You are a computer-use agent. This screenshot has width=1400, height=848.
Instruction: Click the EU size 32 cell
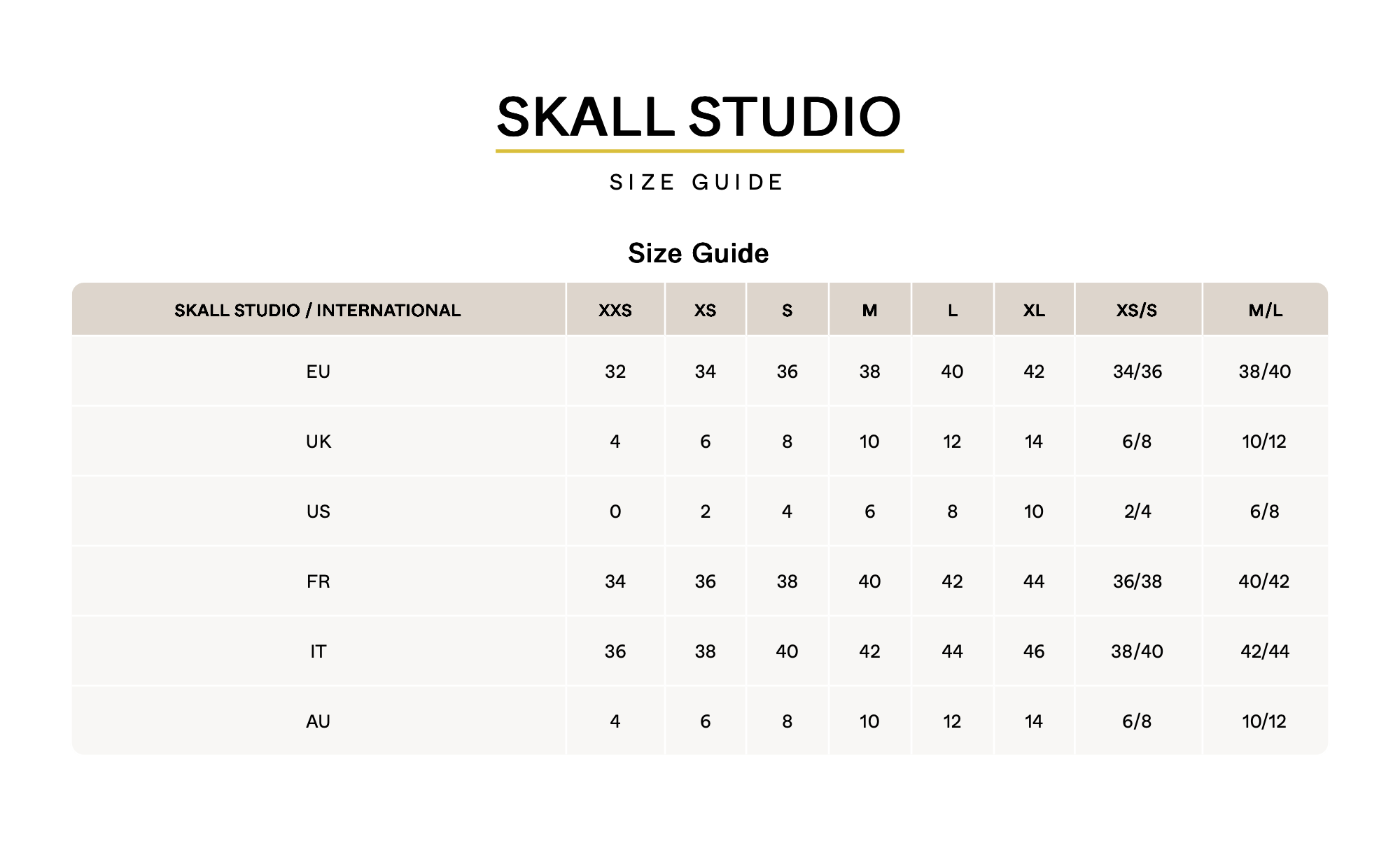[x=615, y=372]
